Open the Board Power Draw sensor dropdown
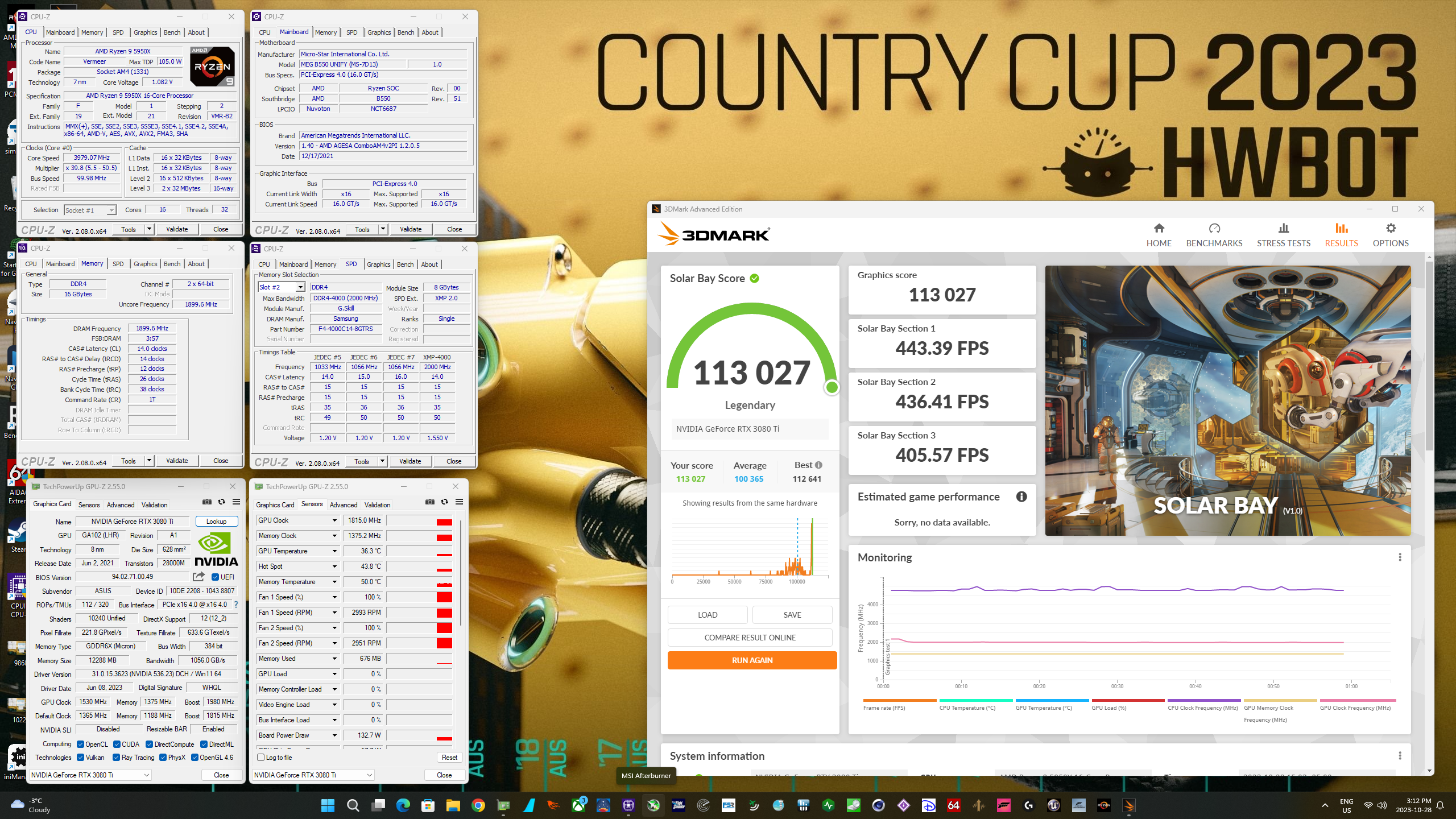Image resolution: width=1456 pixels, height=819 pixels. (x=334, y=735)
